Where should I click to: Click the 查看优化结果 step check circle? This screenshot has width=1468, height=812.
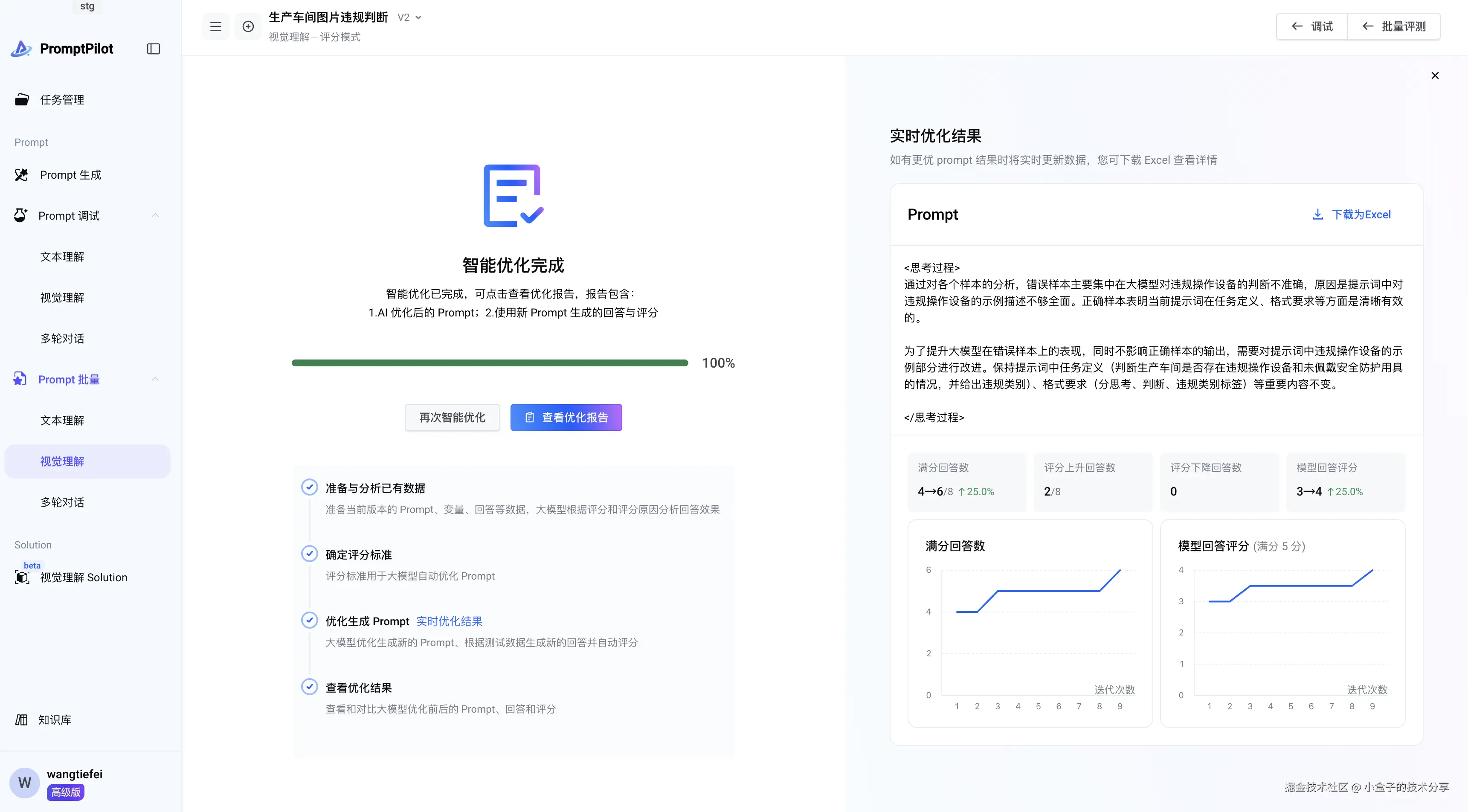pyautogui.click(x=310, y=687)
